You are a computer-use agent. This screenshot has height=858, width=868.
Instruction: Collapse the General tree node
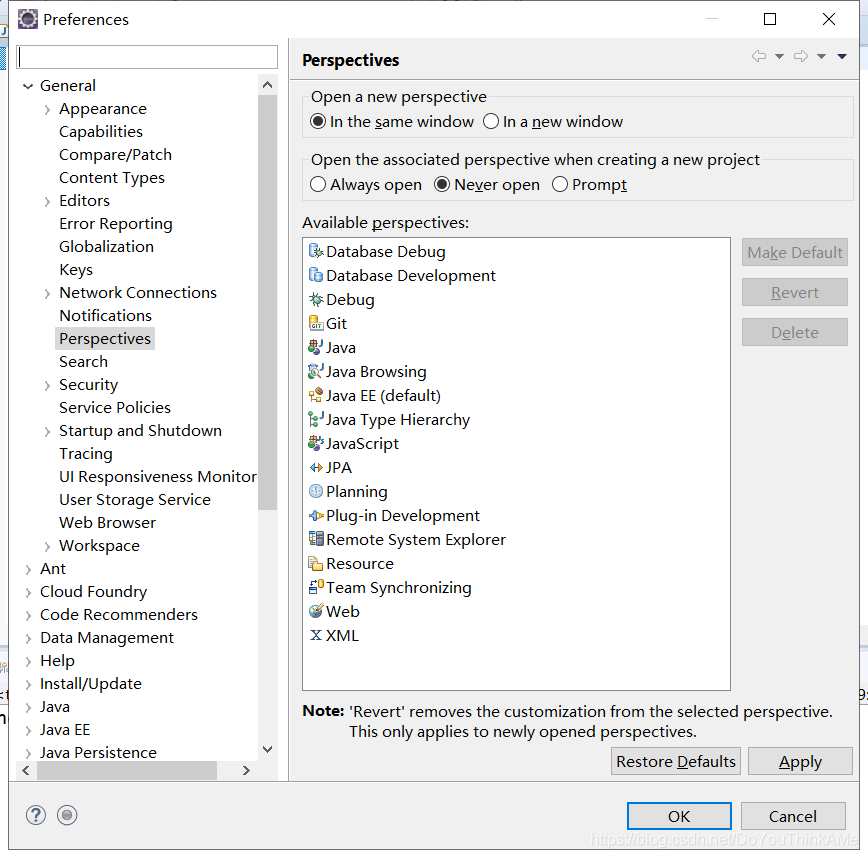(28, 86)
